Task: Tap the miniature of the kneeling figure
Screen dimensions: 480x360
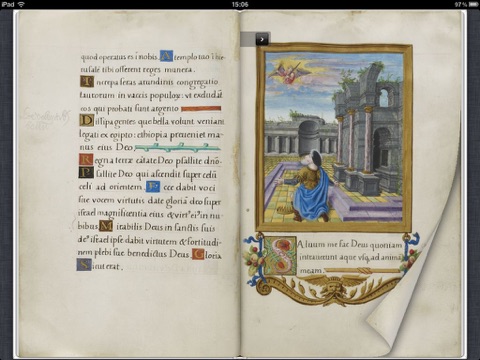Action: 334,138
